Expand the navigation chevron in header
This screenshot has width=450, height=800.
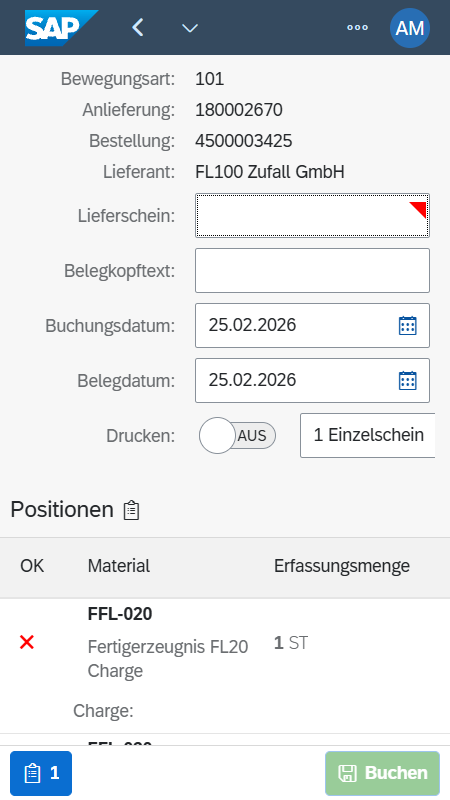coord(190,28)
